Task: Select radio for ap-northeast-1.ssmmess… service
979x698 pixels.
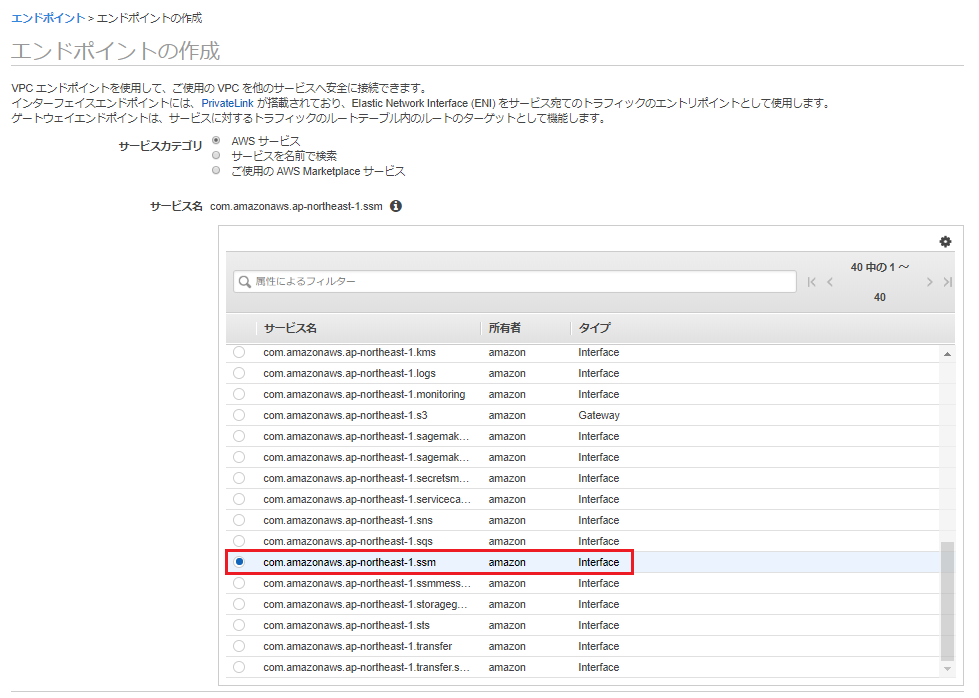Action: pos(239,583)
